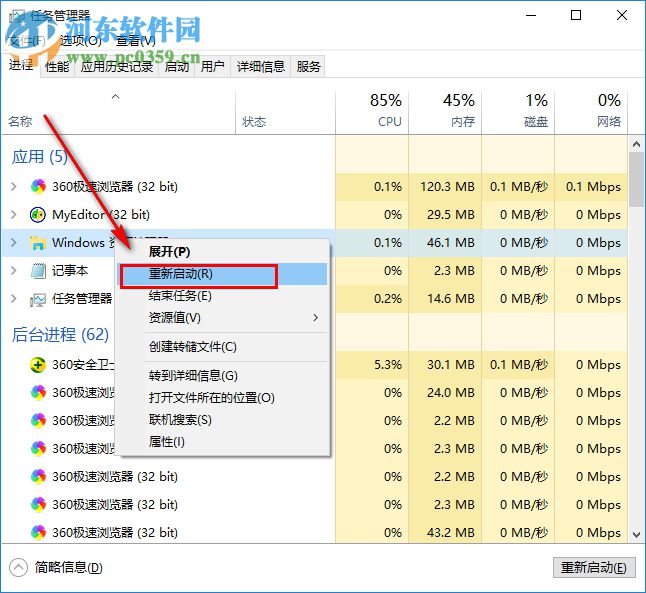Sort by the 1% 磁盘 column header
Screen dimensions: 646x593
[518, 113]
